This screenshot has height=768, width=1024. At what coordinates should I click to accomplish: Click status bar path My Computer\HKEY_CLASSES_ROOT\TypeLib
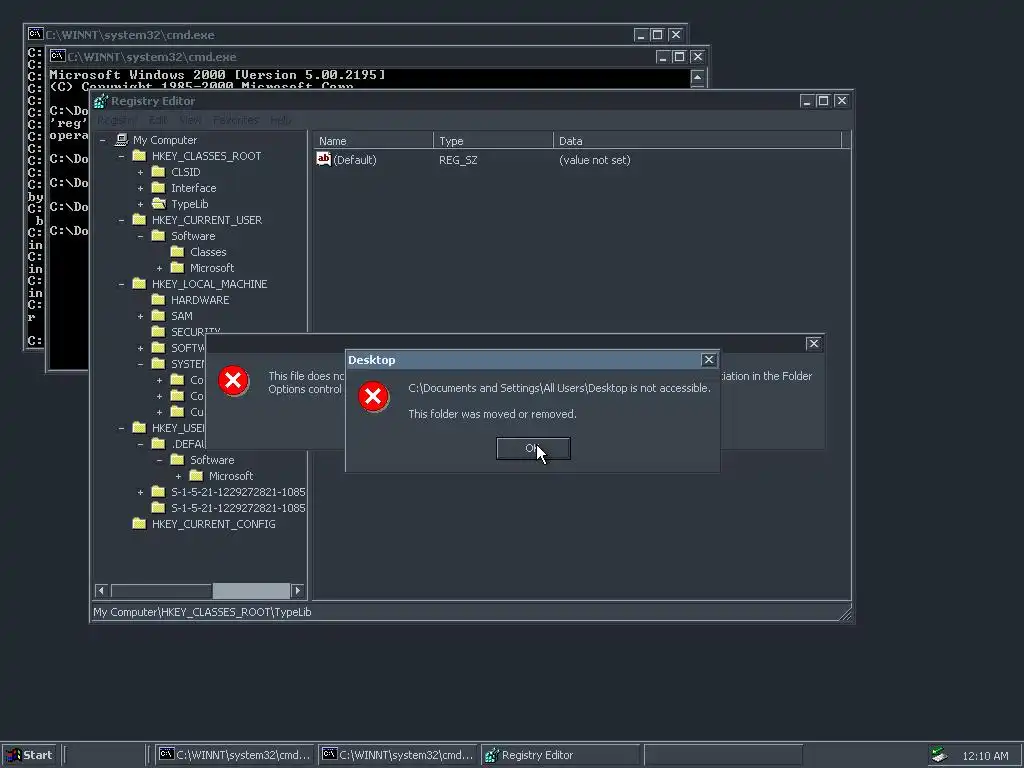(x=202, y=612)
